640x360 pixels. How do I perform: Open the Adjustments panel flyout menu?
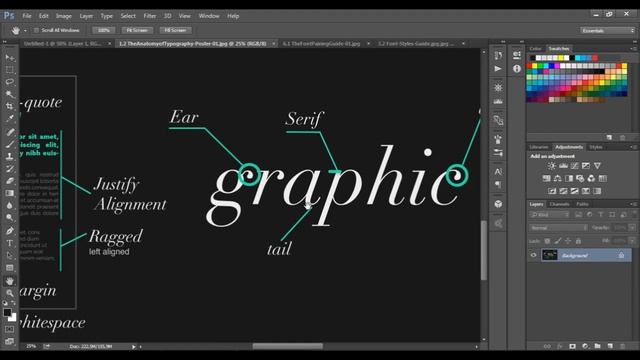[x=633, y=147]
